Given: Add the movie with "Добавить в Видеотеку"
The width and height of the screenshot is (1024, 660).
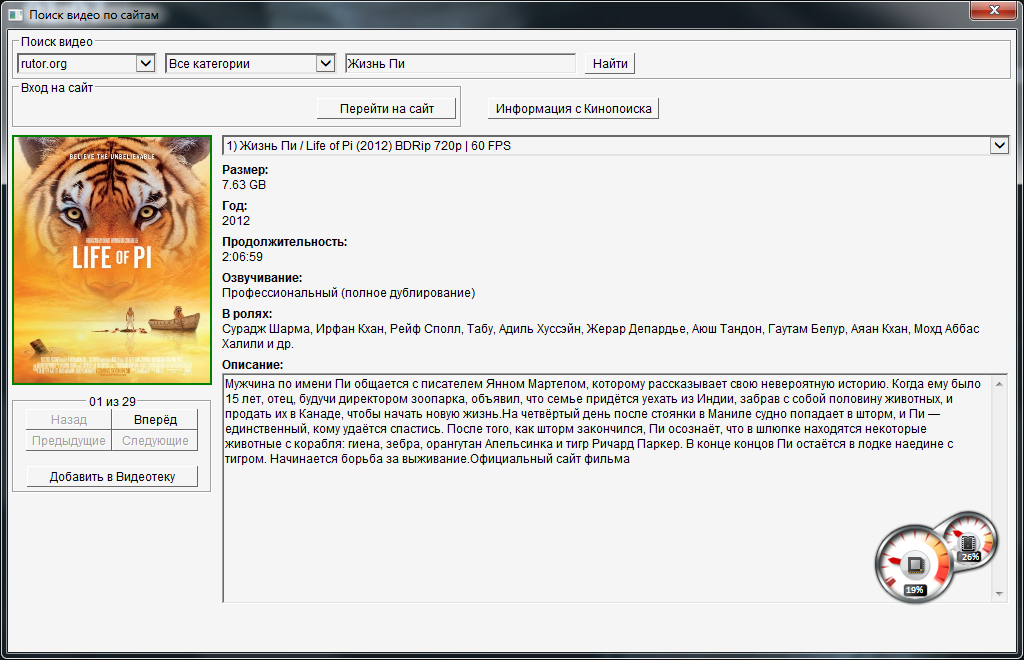Looking at the screenshot, I should click(112, 477).
